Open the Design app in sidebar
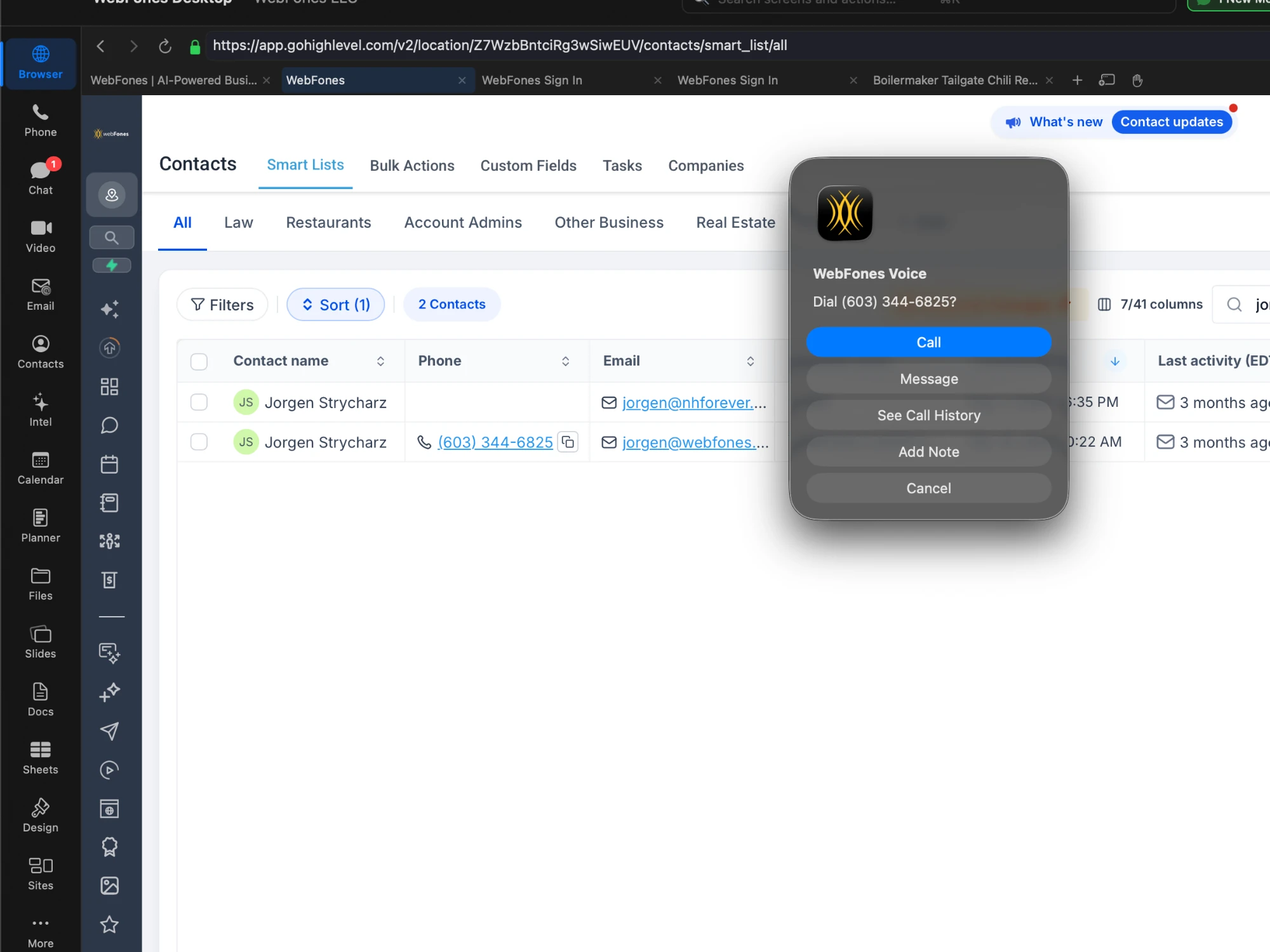1270x952 pixels. 41,816
